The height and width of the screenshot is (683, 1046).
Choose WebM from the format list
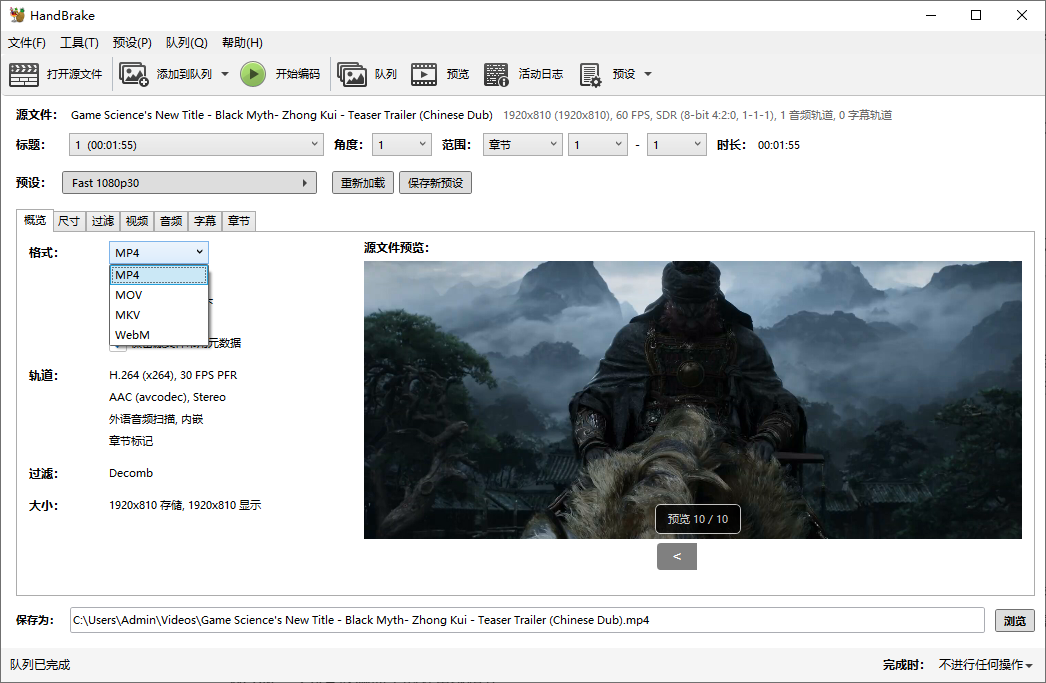159,335
